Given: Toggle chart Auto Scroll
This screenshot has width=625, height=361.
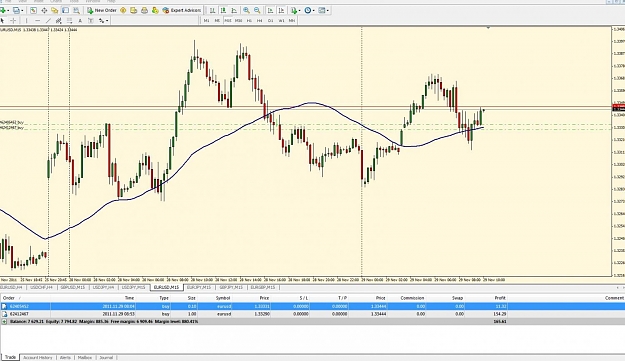Looking at the screenshot, I should click(x=270, y=10).
